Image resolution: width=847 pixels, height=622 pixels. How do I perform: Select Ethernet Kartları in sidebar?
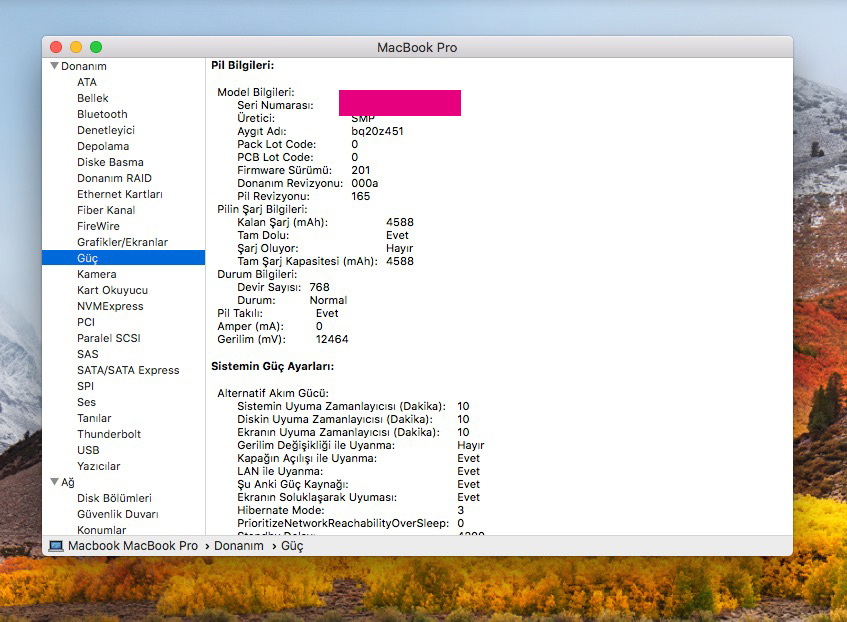tap(120, 194)
